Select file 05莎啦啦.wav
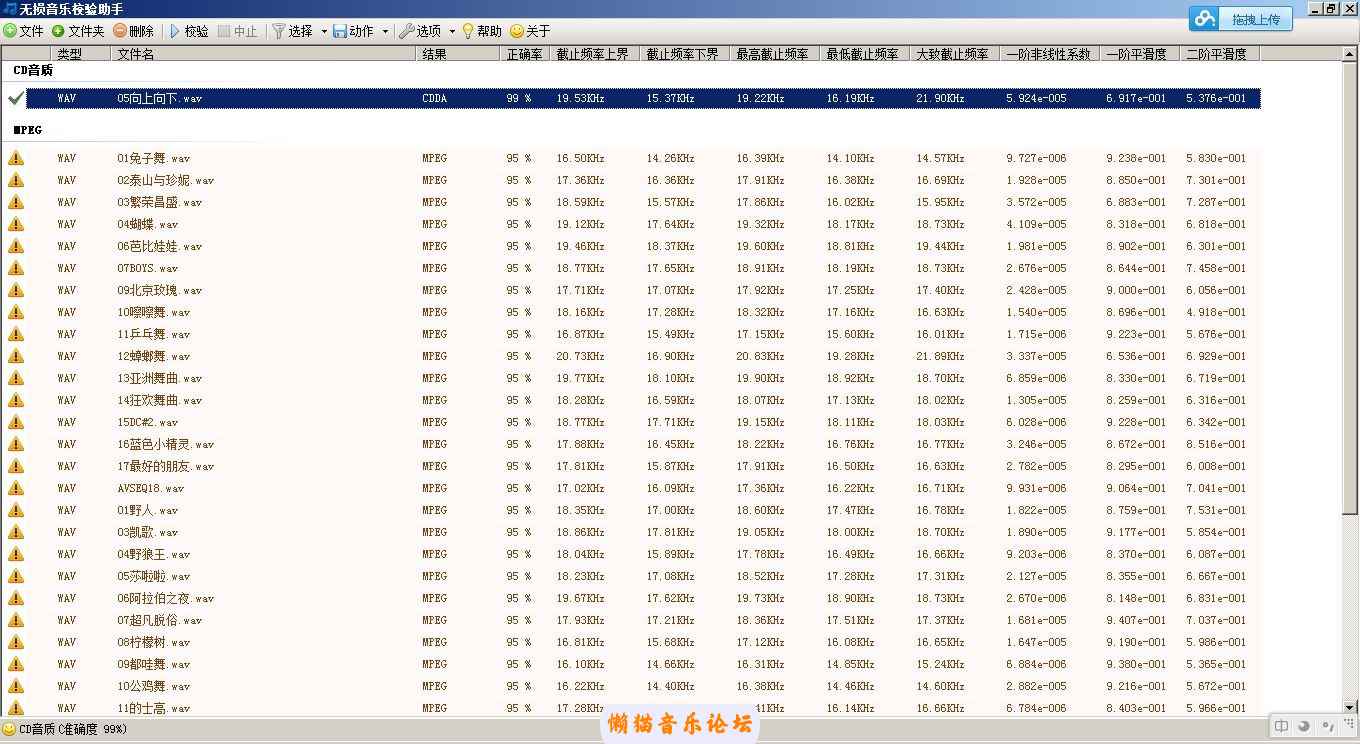This screenshot has width=1360, height=744. 153,576
